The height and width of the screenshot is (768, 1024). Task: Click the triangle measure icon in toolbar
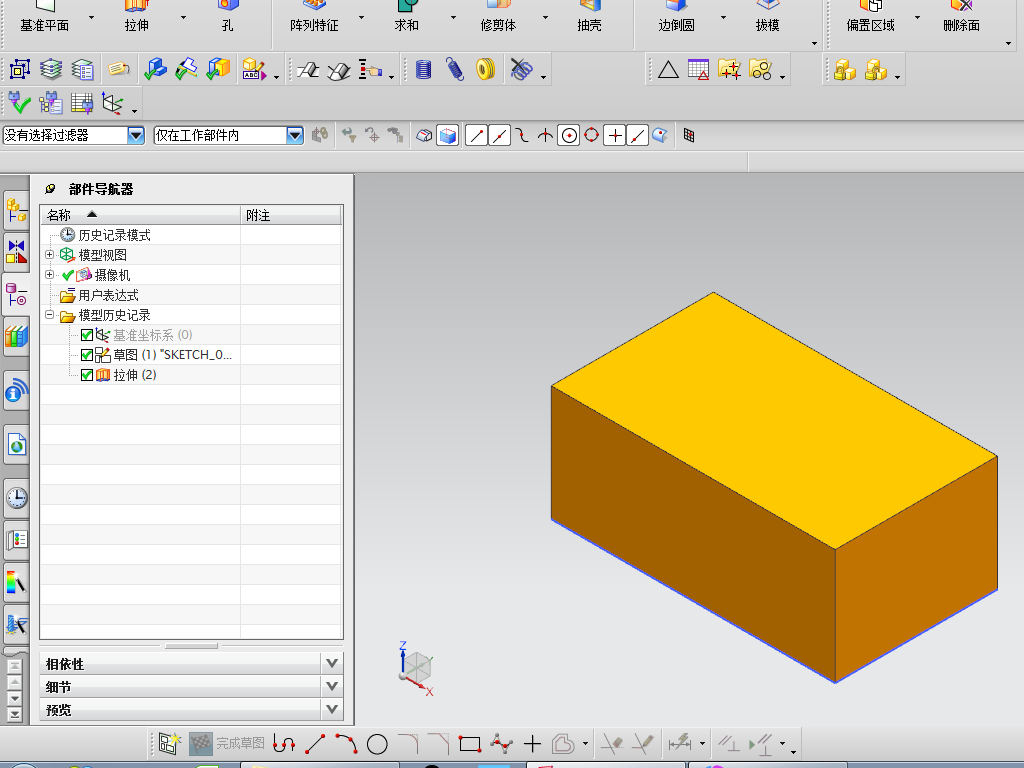[668, 69]
